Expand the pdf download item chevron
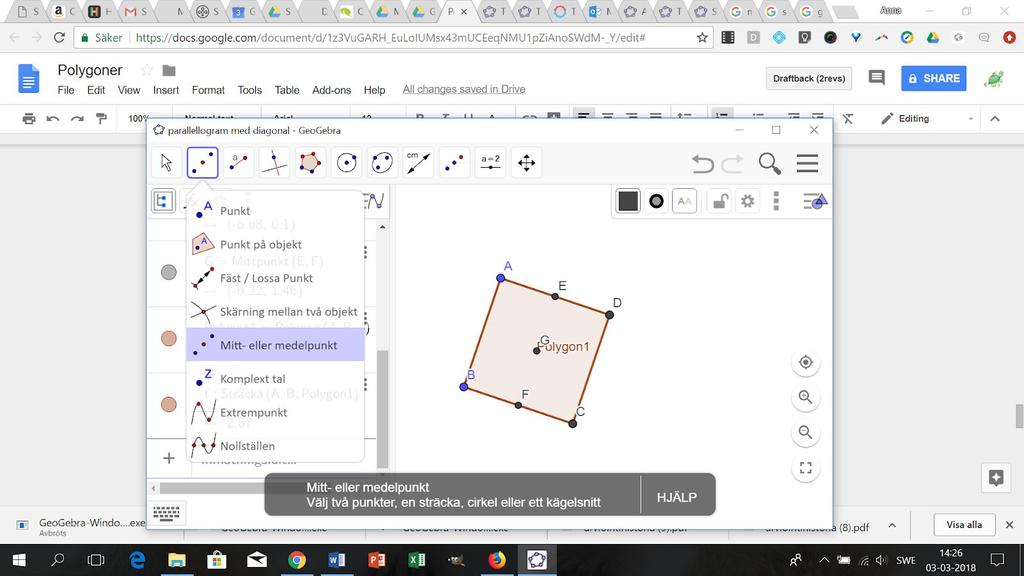The width and height of the screenshot is (1024, 576). tap(892, 525)
